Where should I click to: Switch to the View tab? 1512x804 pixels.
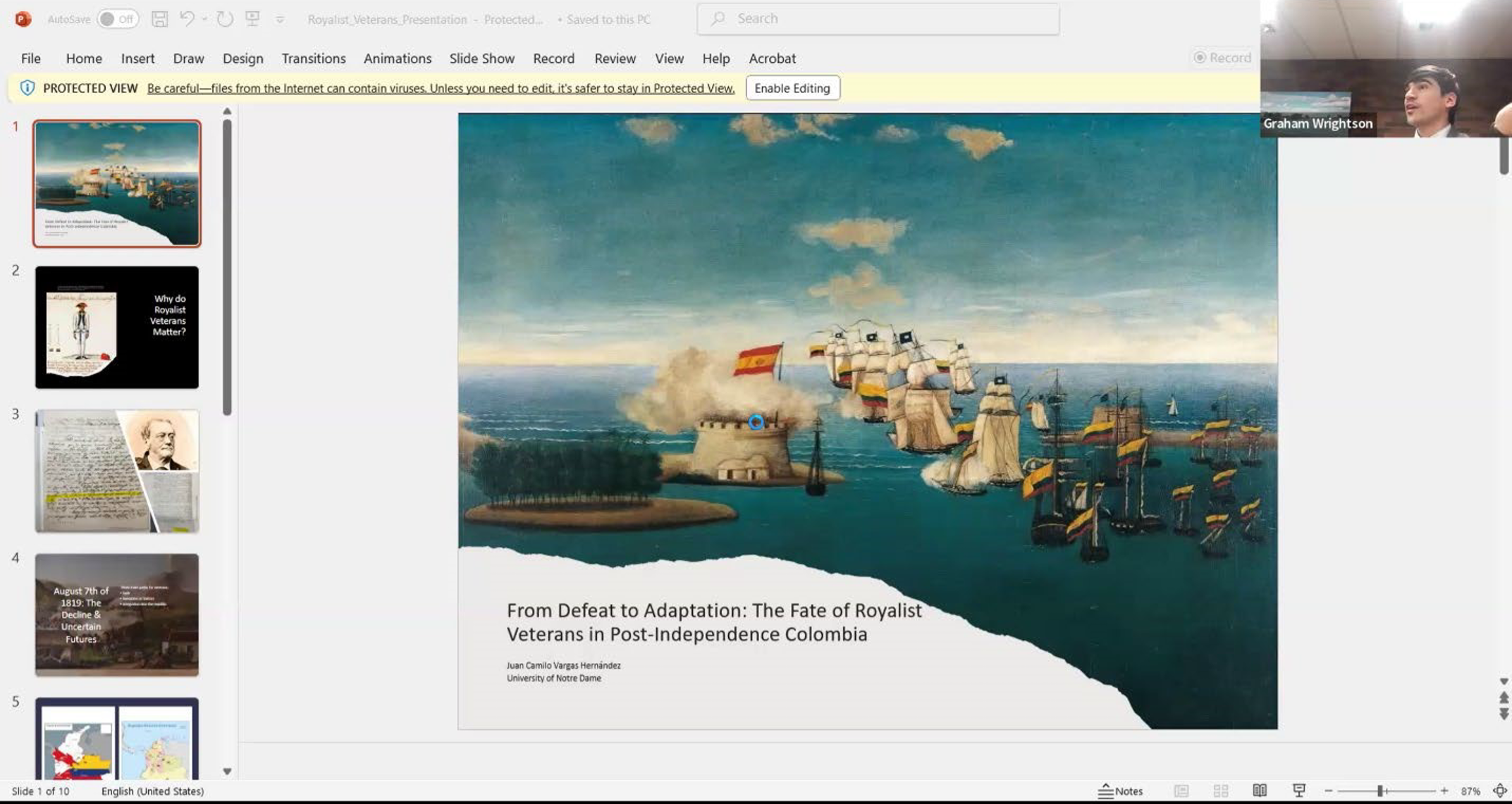point(669,58)
